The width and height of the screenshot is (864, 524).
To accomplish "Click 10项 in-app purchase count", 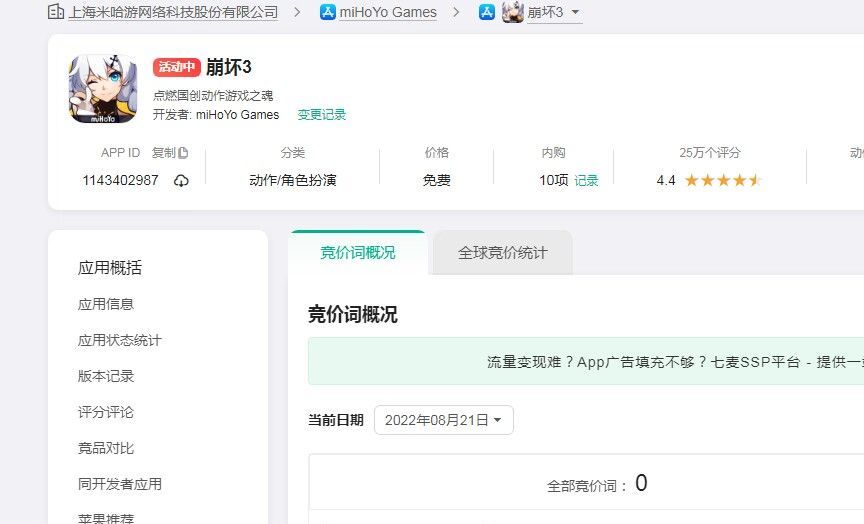I will pyautogui.click(x=554, y=180).
